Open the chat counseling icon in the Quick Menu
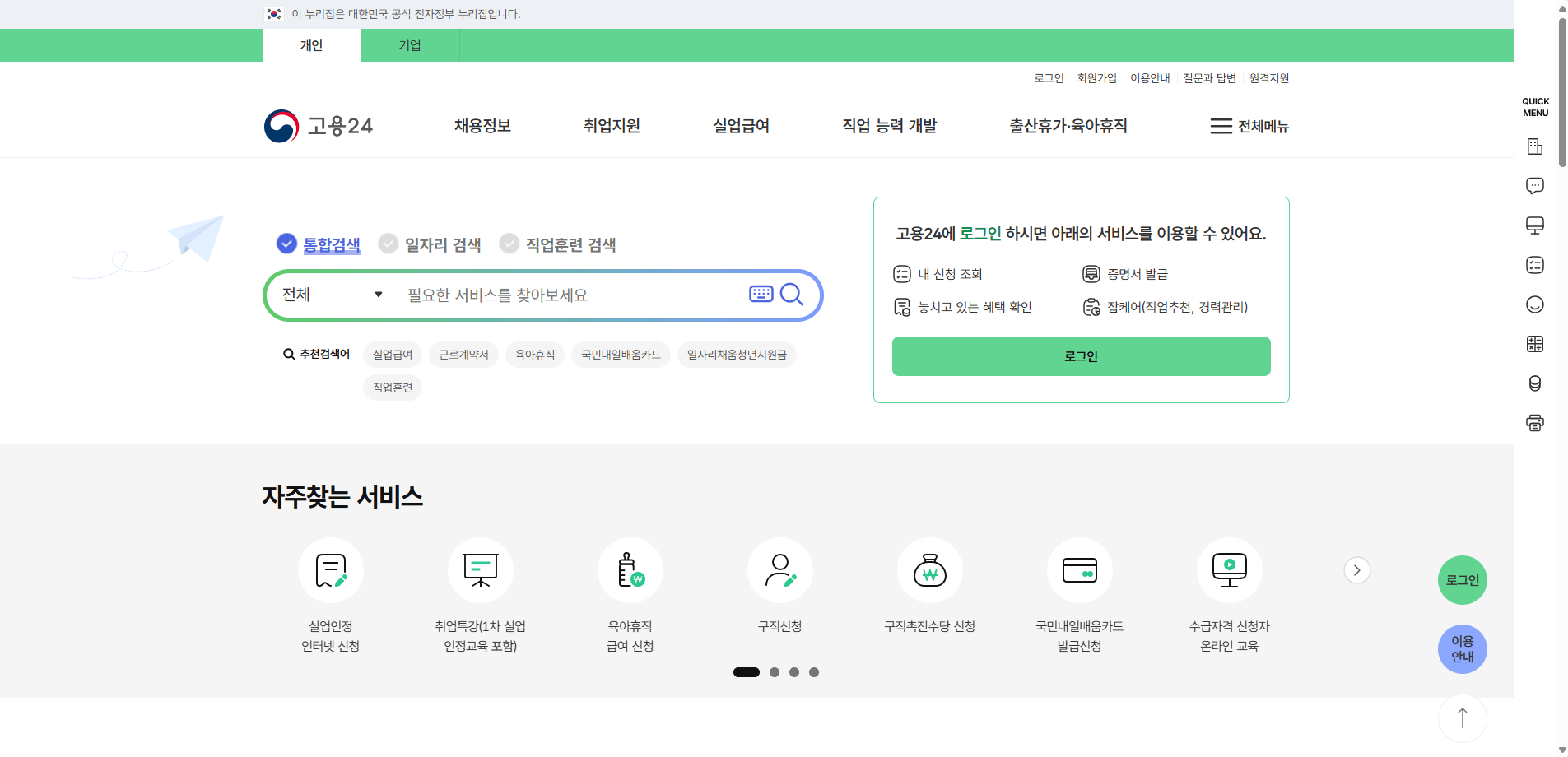Image resolution: width=1568 pixels, height=757 pixels. click(x=1536, y=185)
